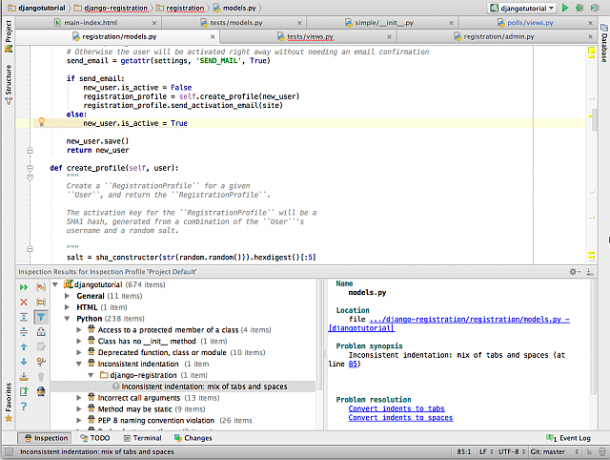Open LF line separator selector
This screenshot has width=610, height=460.
(x=486, y=452)
